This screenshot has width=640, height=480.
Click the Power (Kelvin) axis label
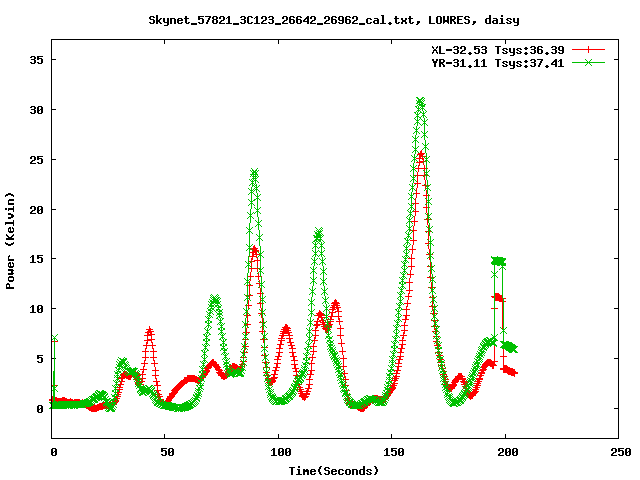10,241
